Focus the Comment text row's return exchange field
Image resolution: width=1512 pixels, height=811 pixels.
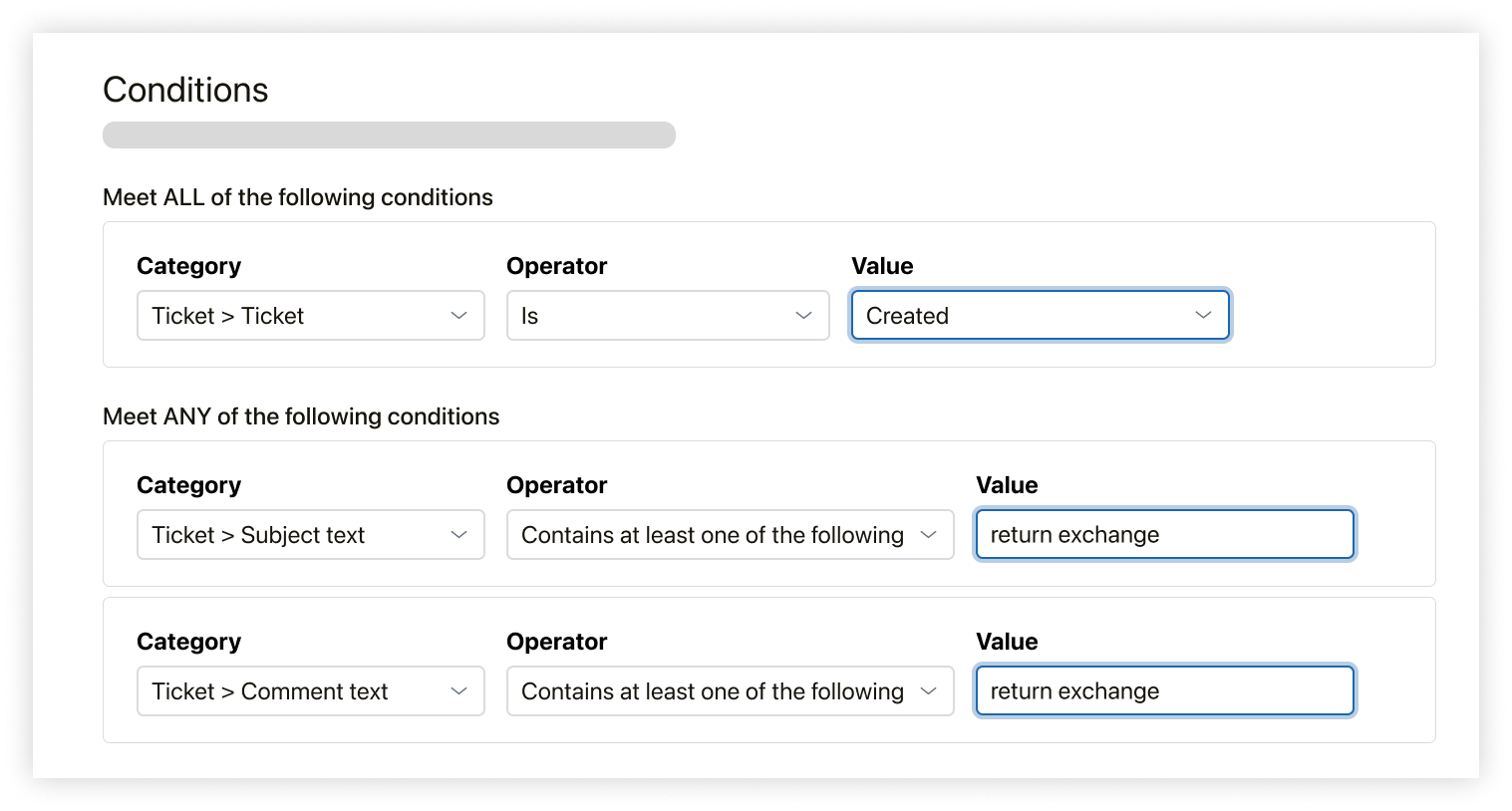1164,691
